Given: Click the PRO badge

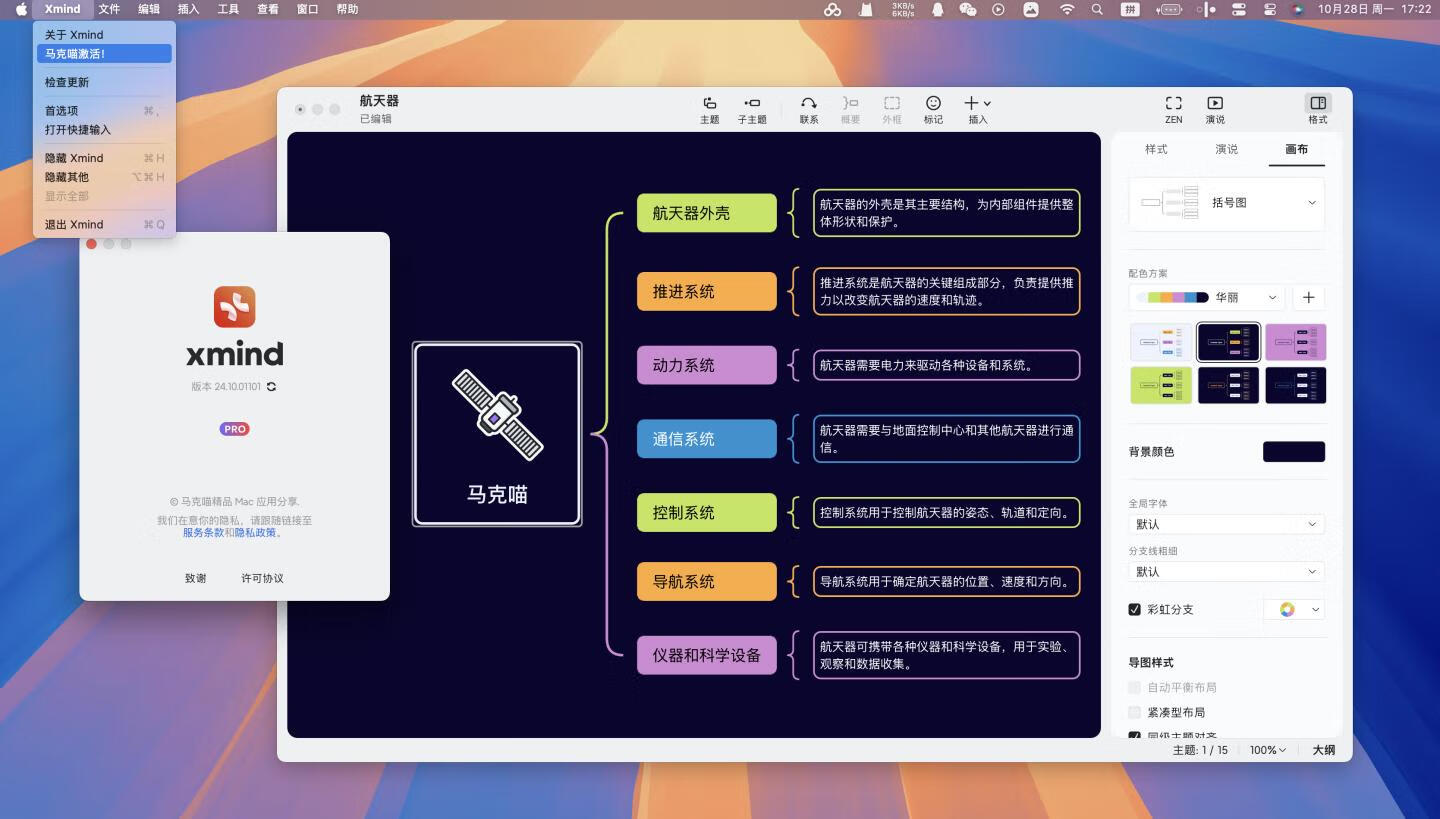Looking at the screenshot, I should 235,429.
